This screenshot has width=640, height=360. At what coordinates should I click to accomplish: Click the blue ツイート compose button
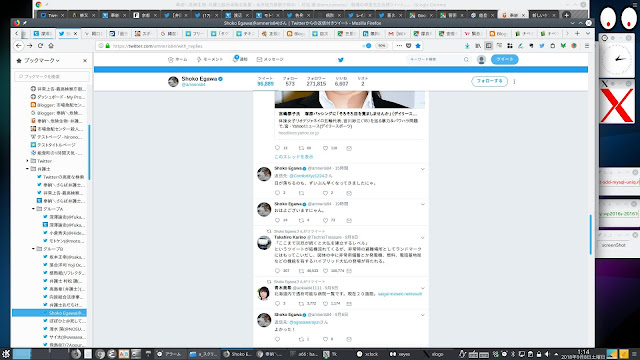tap(504, 59)
